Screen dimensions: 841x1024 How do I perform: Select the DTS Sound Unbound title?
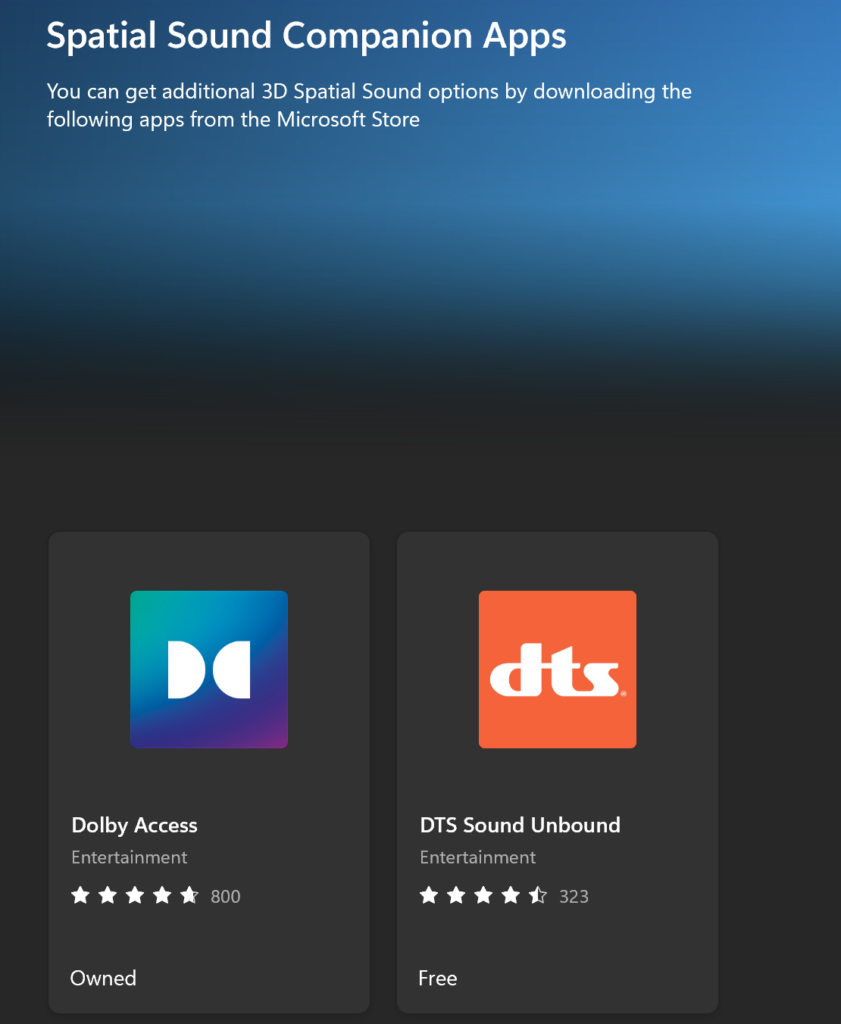[x=520, y=825]
